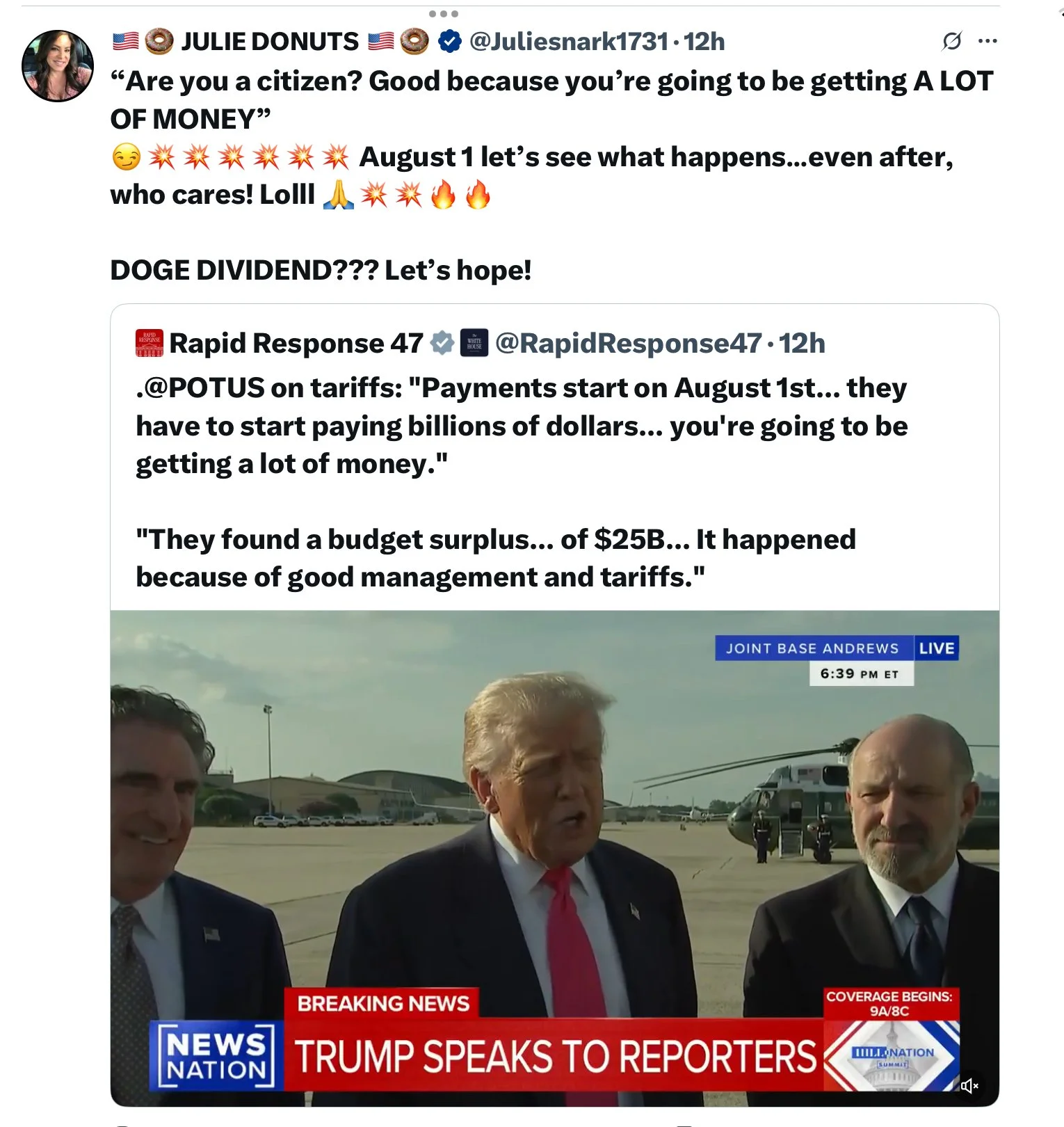Click the JULIE DONUTS display name
The width and height of the screenshot is (1064, 1127).
(270, 42)
